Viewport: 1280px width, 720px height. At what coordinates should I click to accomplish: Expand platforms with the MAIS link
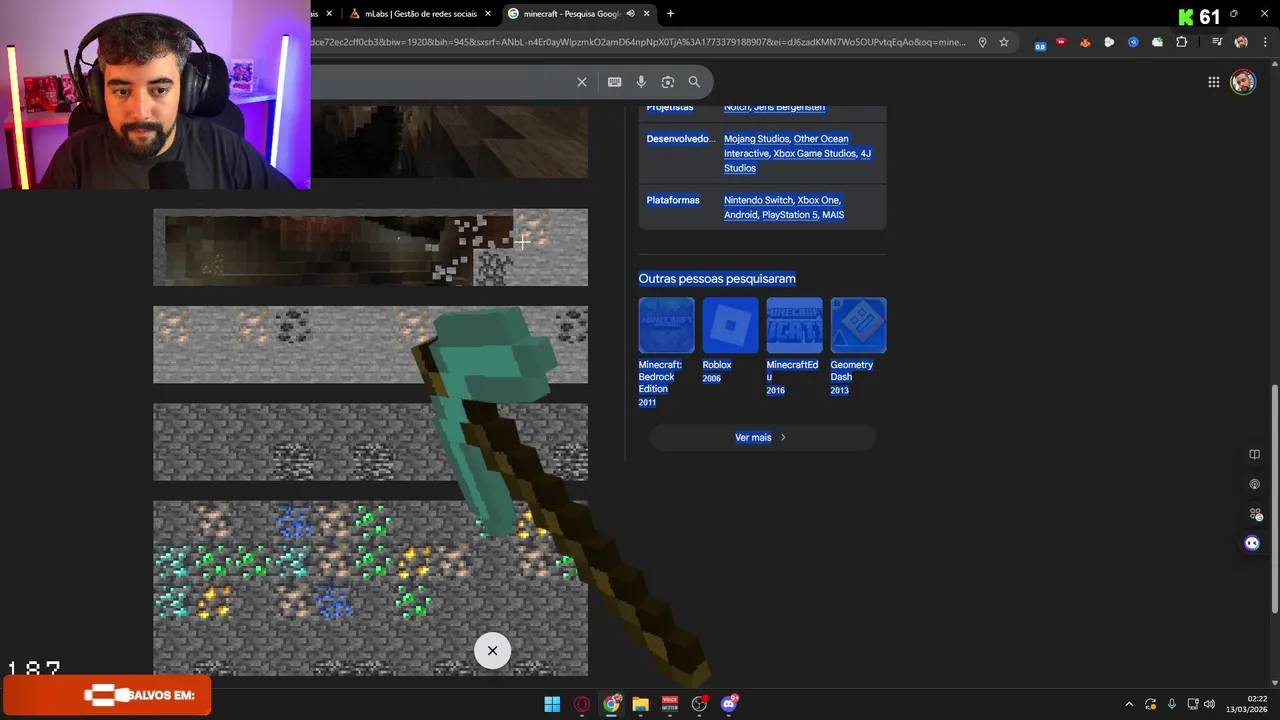[833, 214]
